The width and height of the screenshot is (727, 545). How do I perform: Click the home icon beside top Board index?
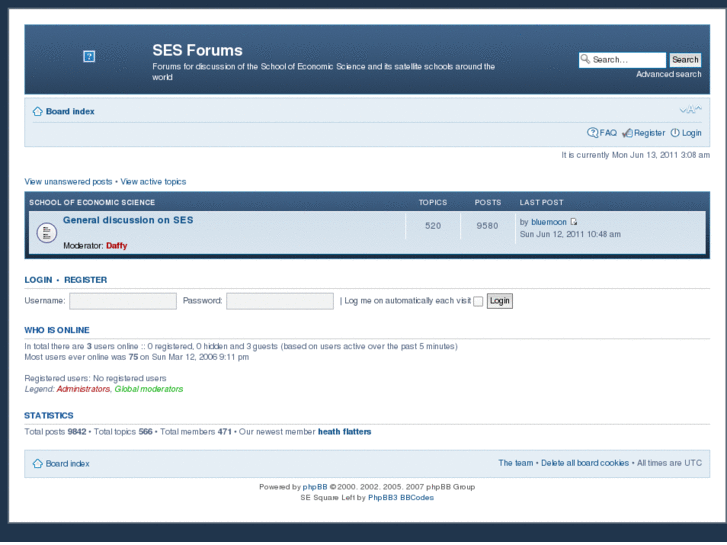pos(38,111)
